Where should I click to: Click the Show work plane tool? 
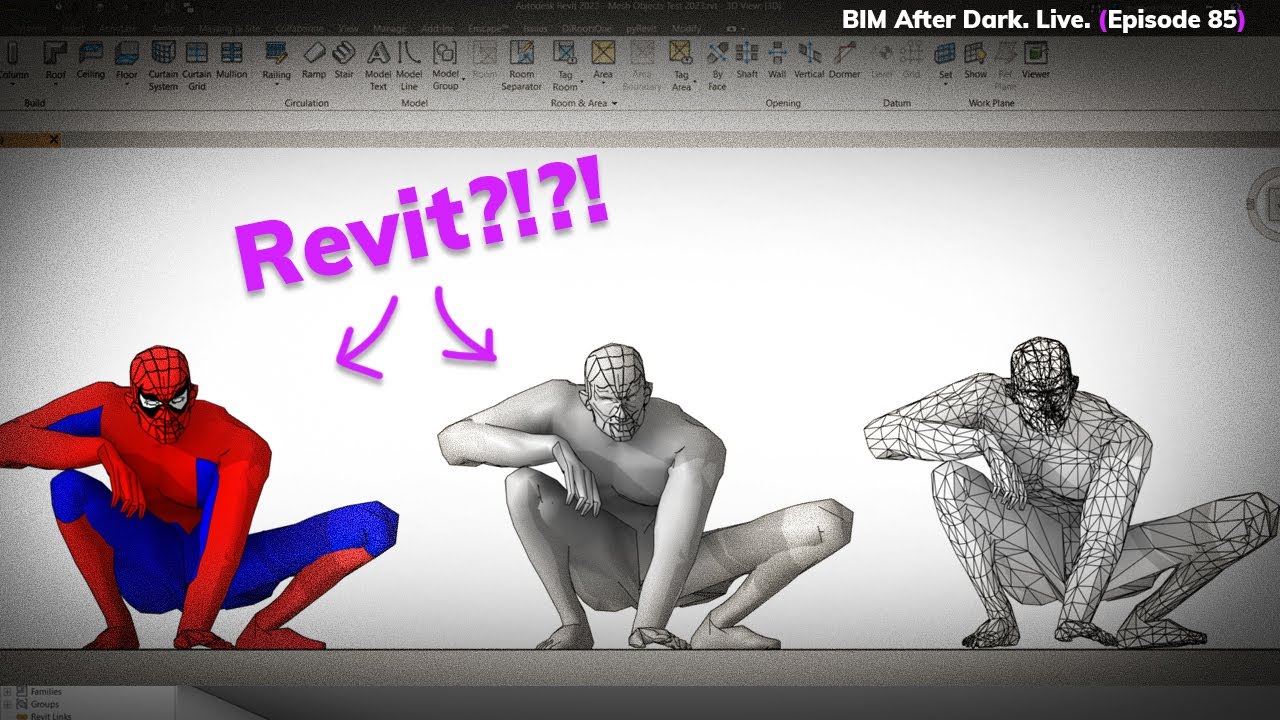pyautogui.click(x=976, y=60)
